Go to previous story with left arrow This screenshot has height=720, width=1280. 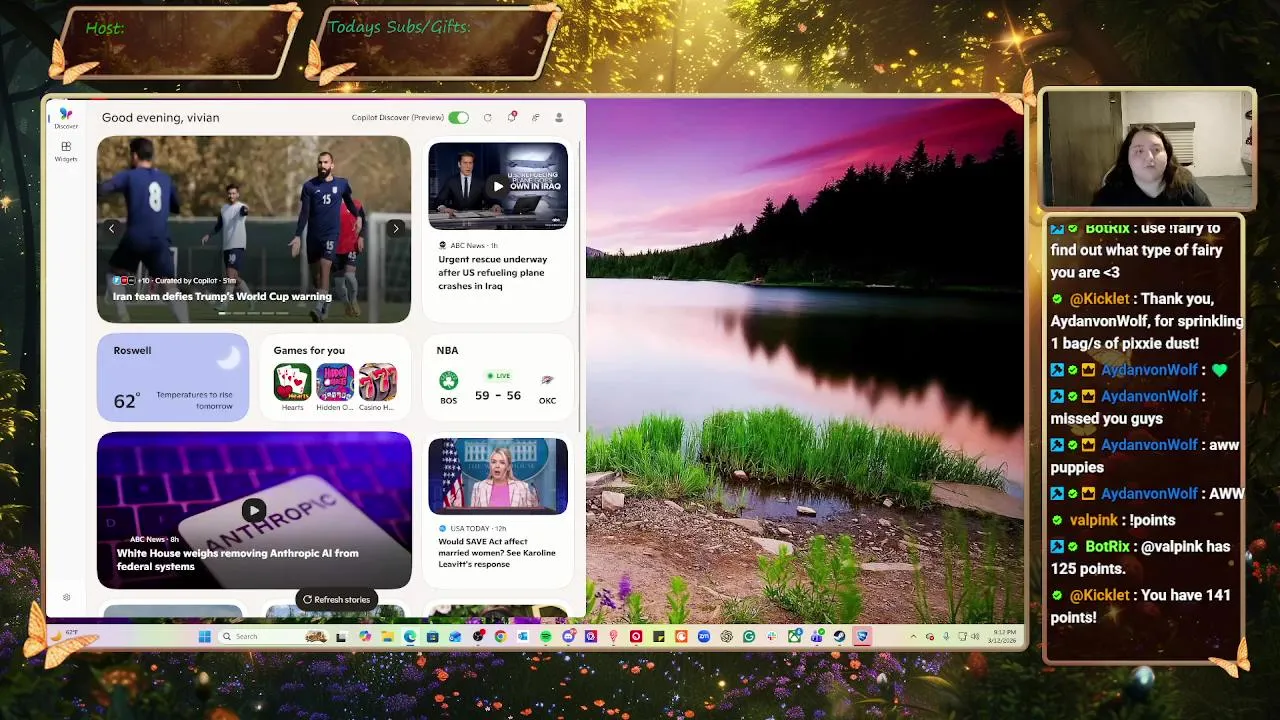point(111,228)
